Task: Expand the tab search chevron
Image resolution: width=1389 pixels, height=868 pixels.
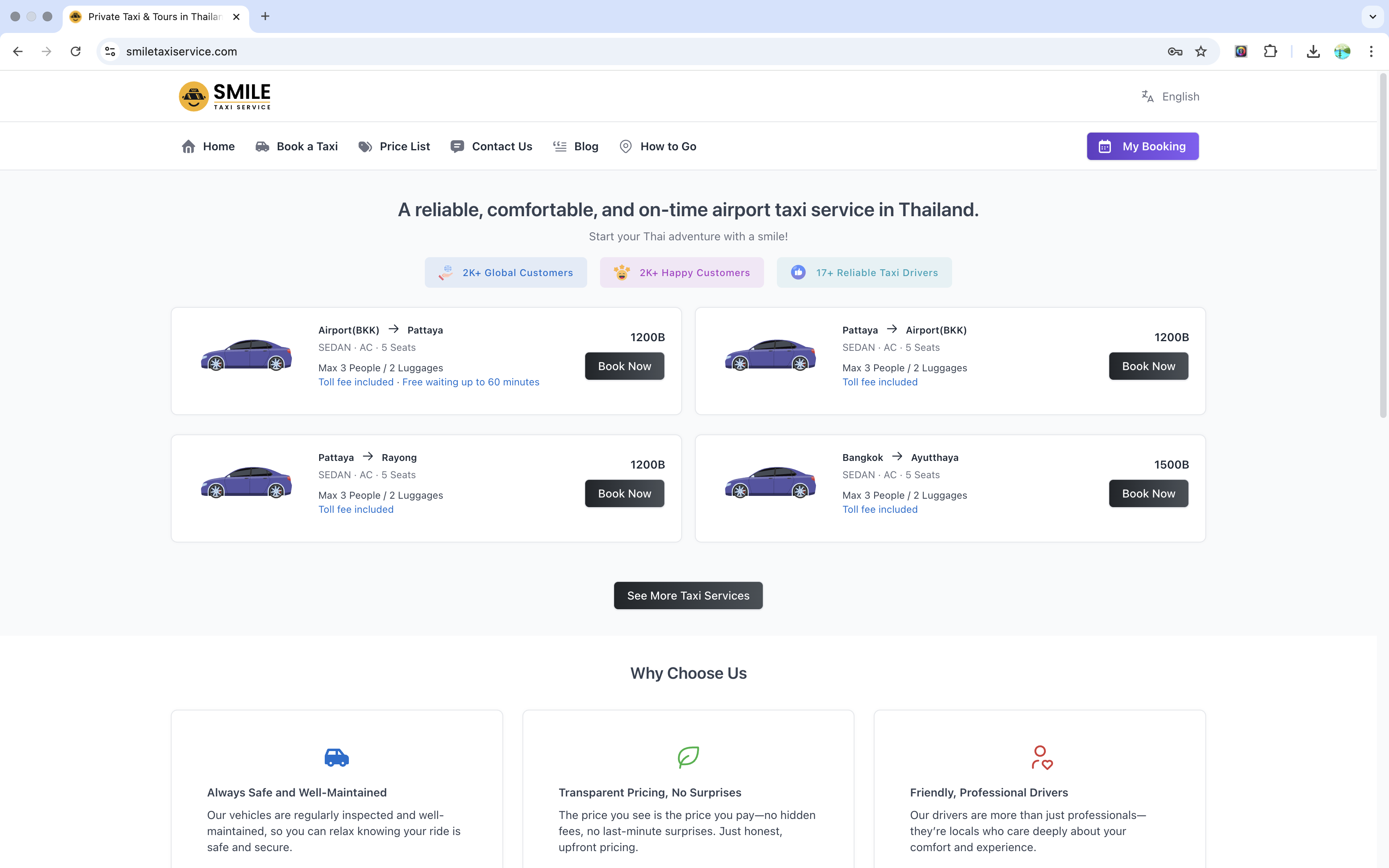Action: (x=1373, y=16)
